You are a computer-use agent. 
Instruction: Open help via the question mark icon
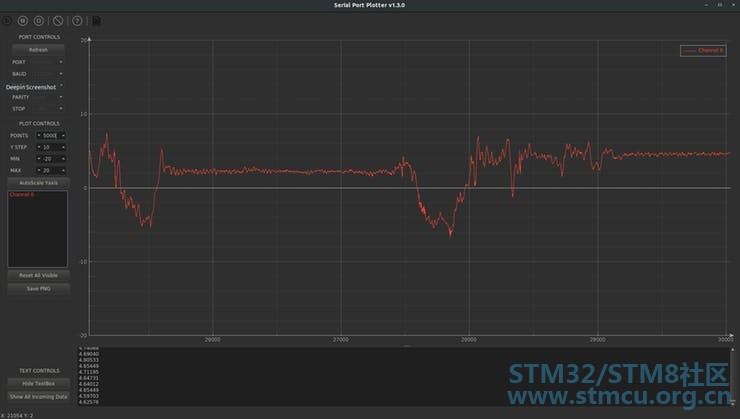[77, 21]
